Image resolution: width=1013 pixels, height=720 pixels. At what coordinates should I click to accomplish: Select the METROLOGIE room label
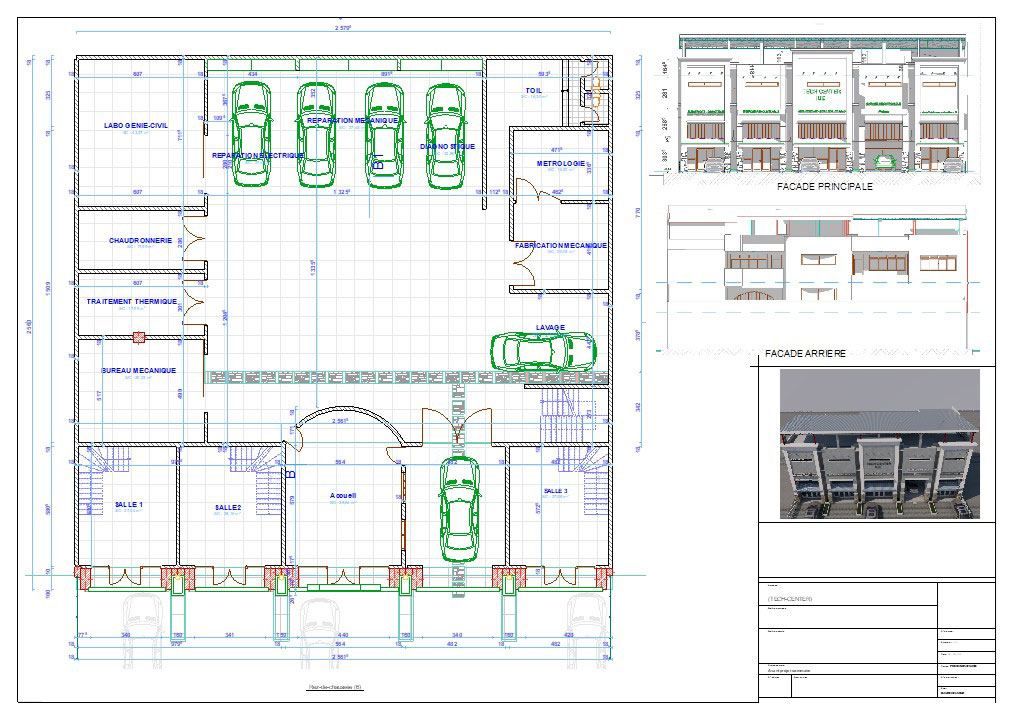tap(560, 163)
